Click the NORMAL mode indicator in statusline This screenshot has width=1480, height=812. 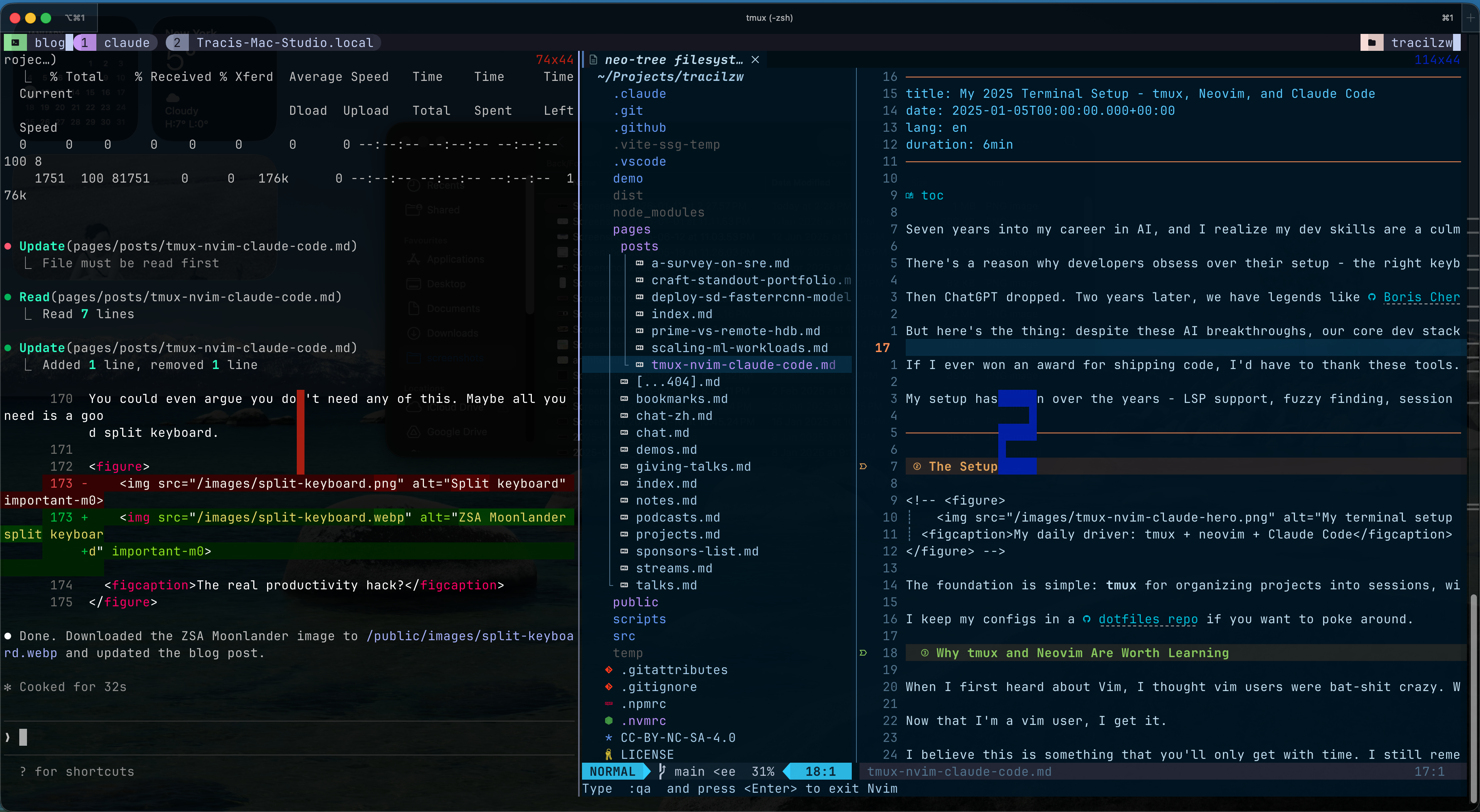612,771
